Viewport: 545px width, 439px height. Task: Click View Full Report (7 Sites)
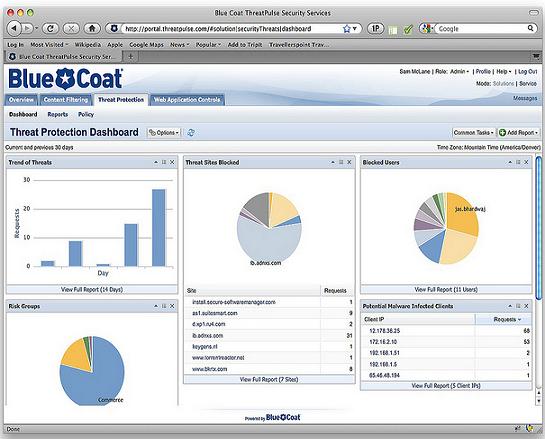(269, 380)
